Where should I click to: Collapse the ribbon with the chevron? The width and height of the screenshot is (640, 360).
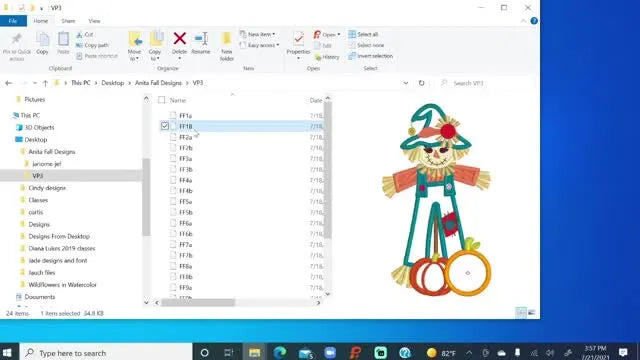tap(523, 21)
